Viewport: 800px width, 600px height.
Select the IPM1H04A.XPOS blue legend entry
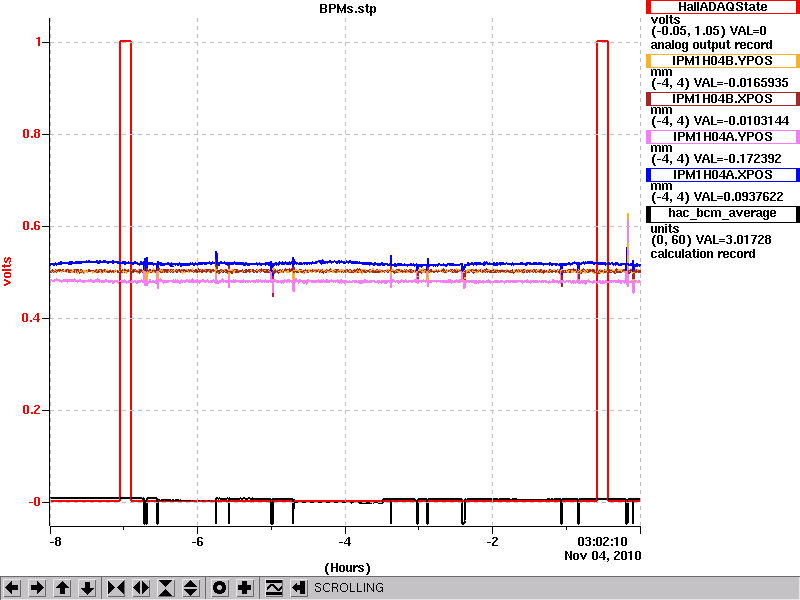click(x=722, y=174)
